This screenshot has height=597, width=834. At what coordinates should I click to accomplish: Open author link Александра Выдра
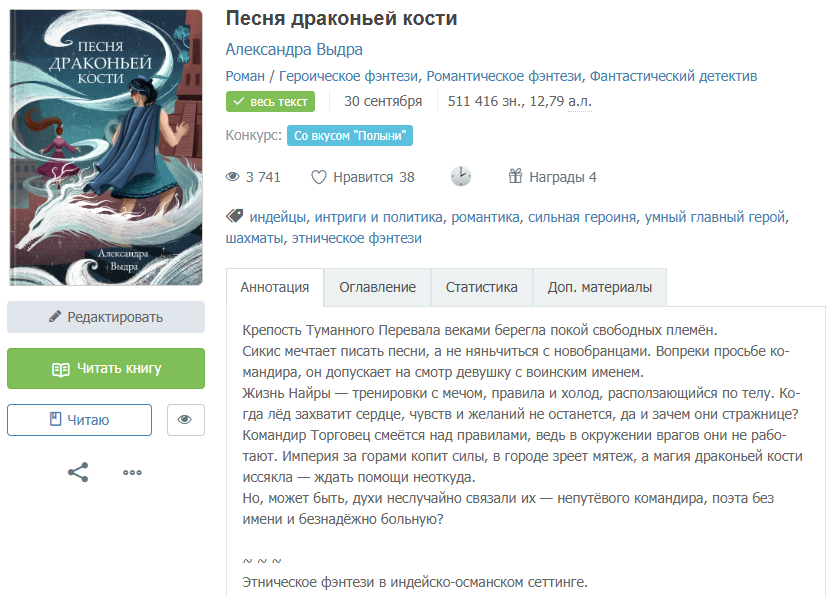[x=294, y=49]
